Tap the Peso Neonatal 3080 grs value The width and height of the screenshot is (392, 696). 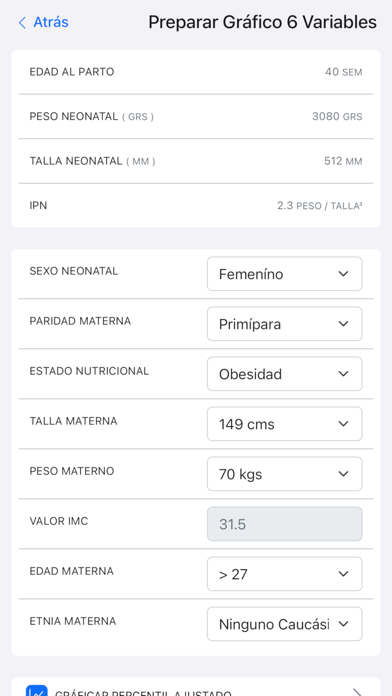(x=337, y=117)
